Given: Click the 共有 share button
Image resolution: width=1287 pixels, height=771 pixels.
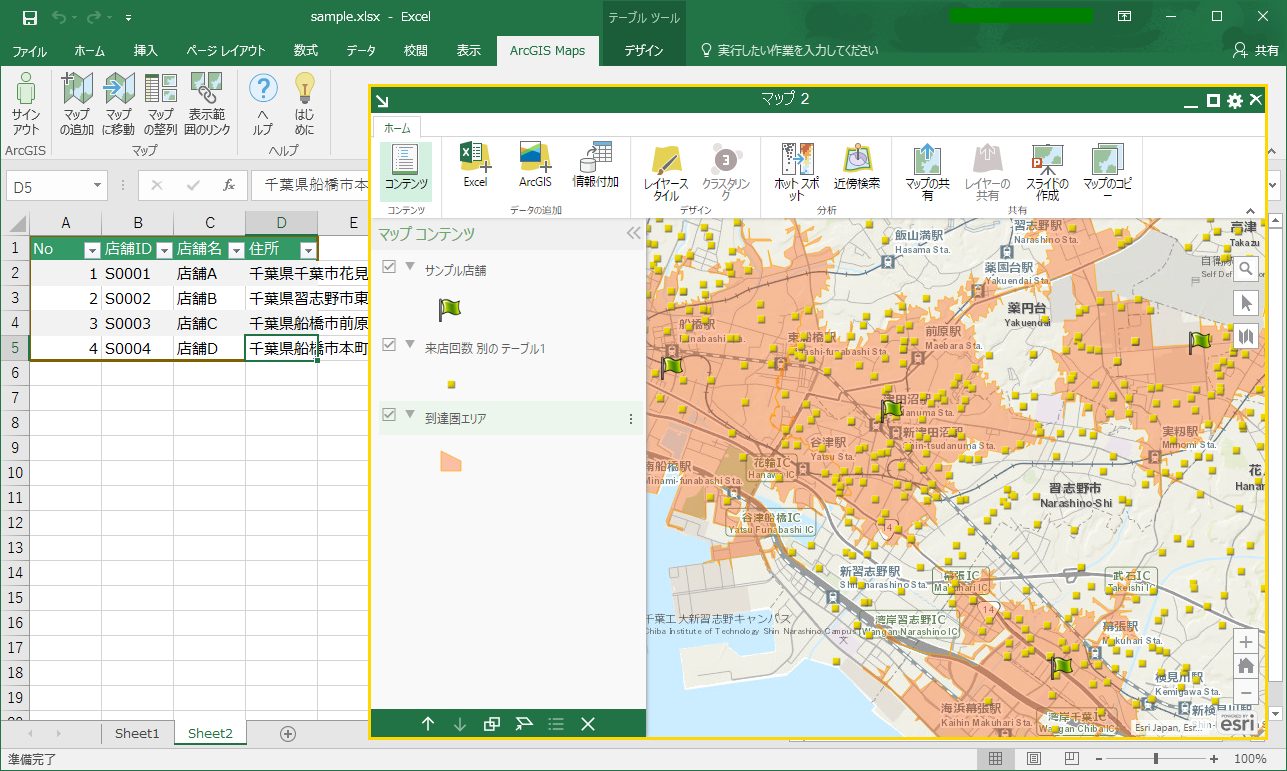Looking at the screenshot, I should [x=1255, y=51].
